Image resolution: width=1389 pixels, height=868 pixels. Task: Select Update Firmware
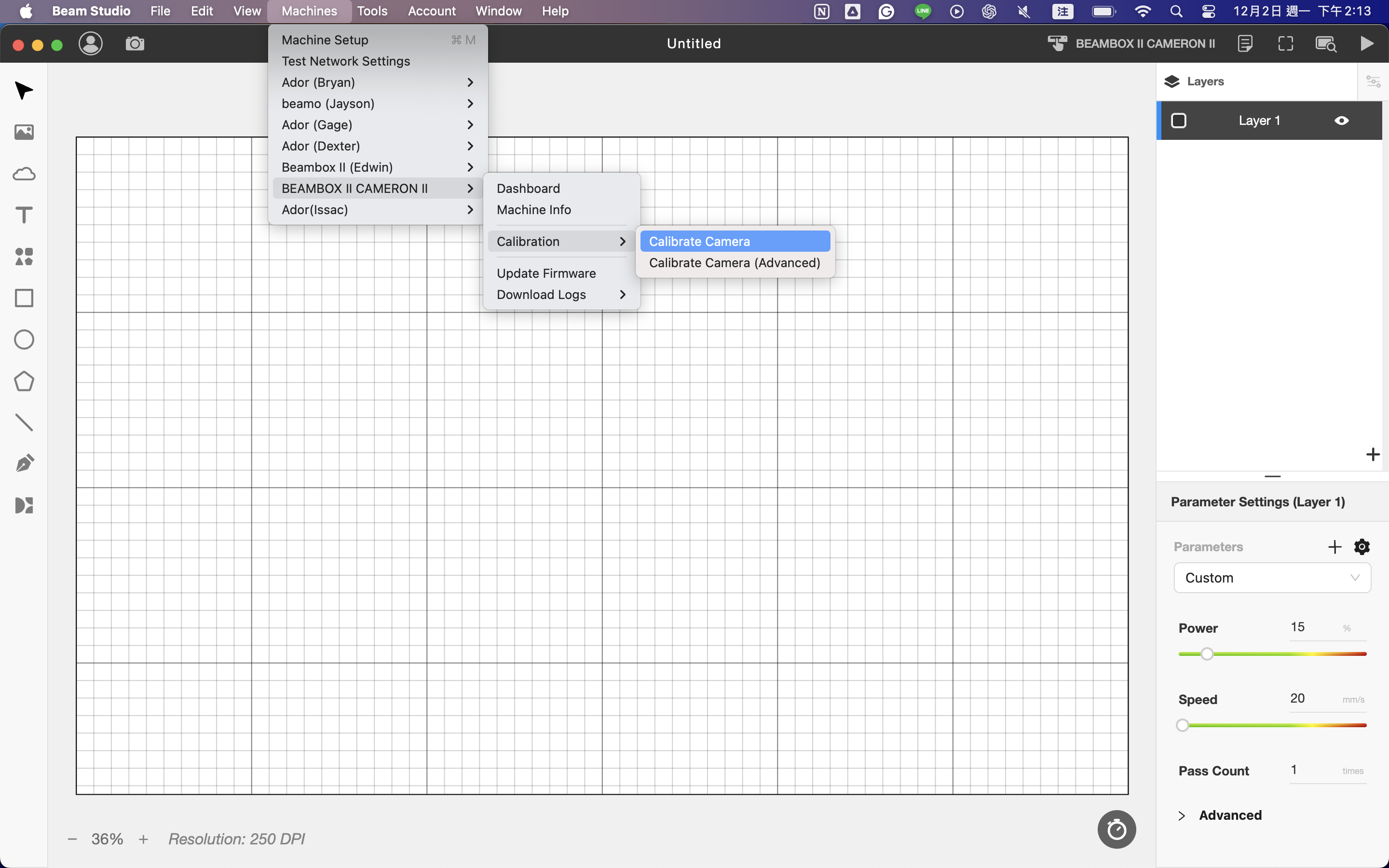[x=561, y=273]
